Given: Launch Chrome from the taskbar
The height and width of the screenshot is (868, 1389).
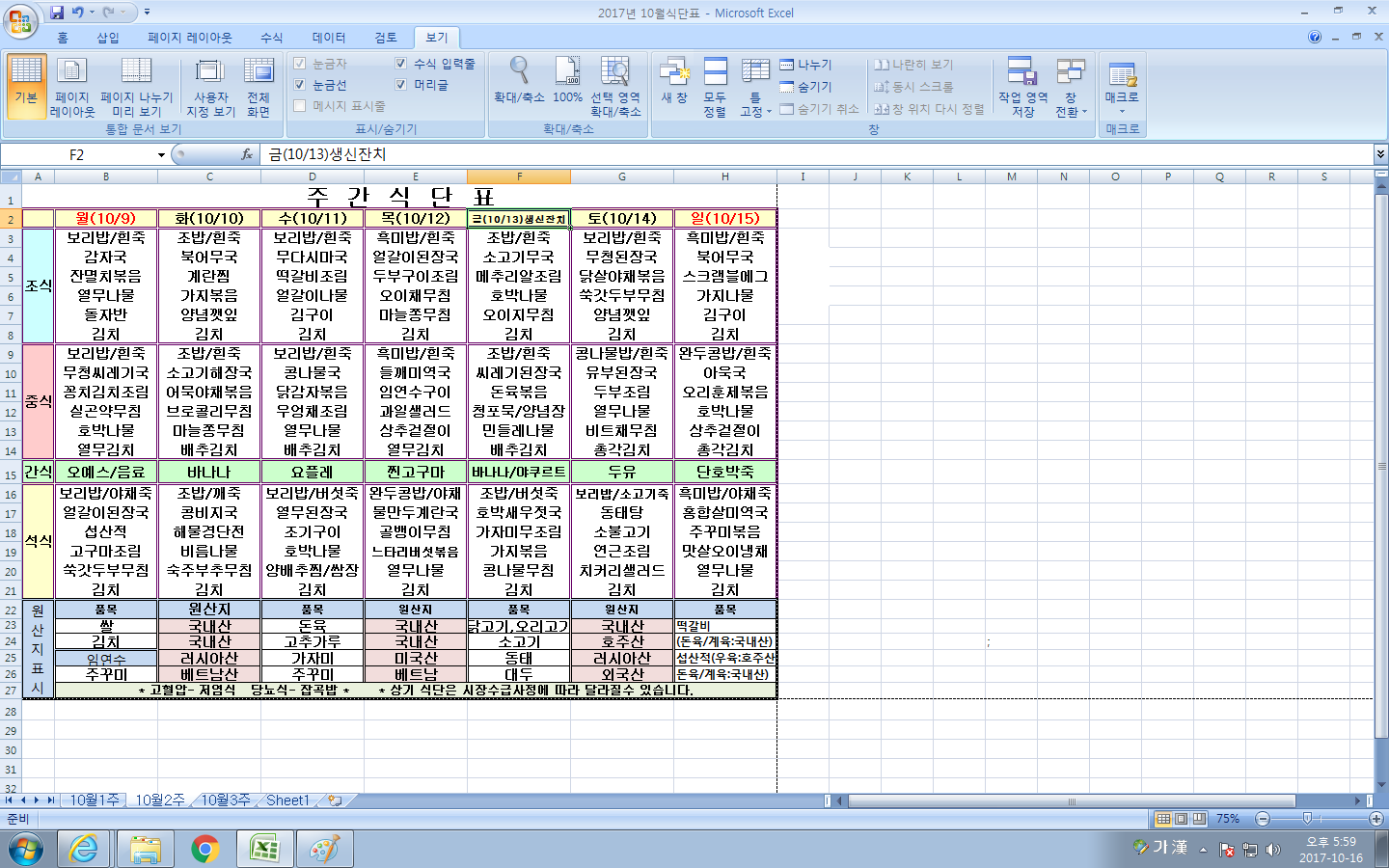Looking at the screenshot, I should point(204,849).
